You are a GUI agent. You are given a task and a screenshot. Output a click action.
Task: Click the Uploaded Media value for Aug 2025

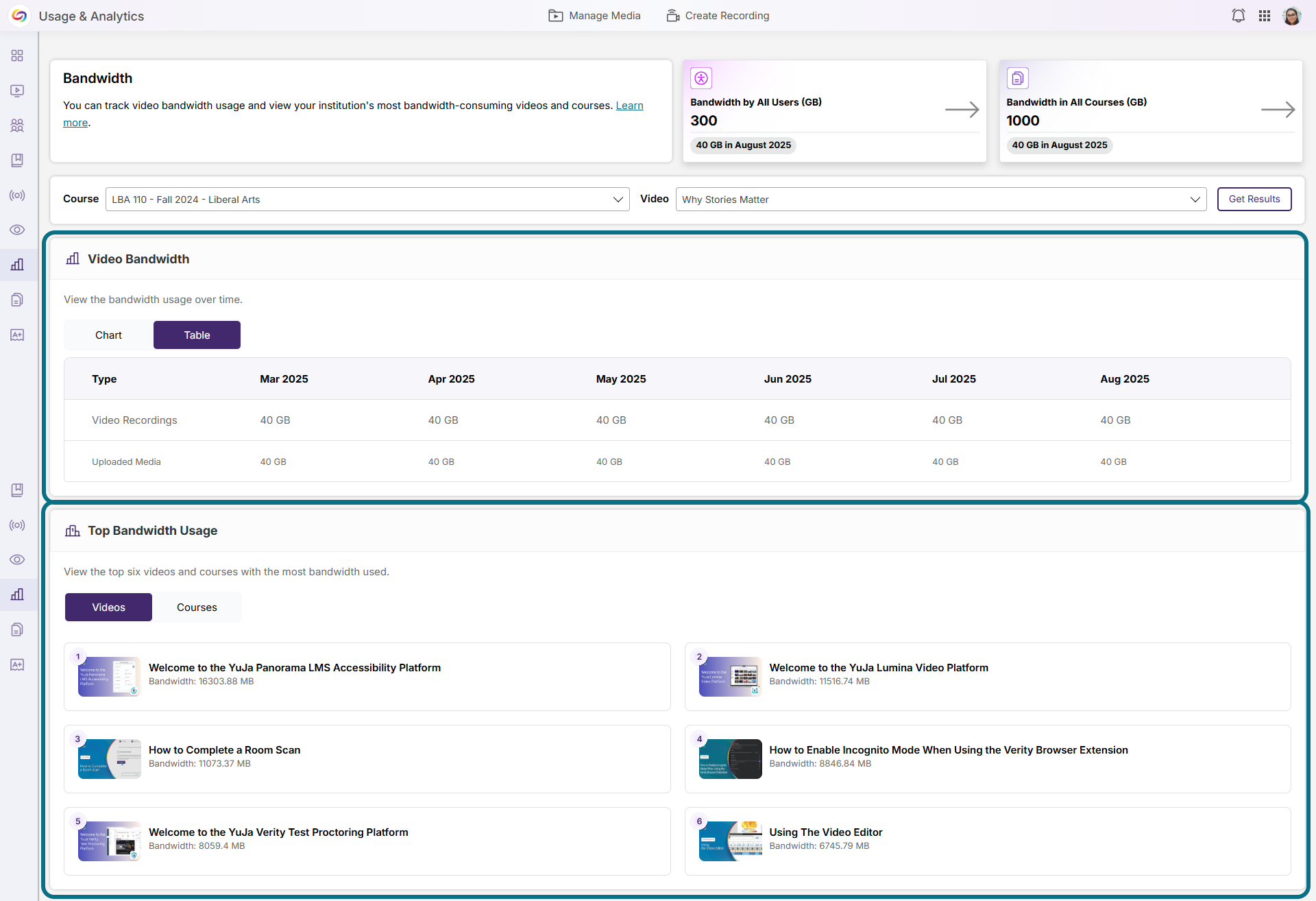pos(1113,462)
